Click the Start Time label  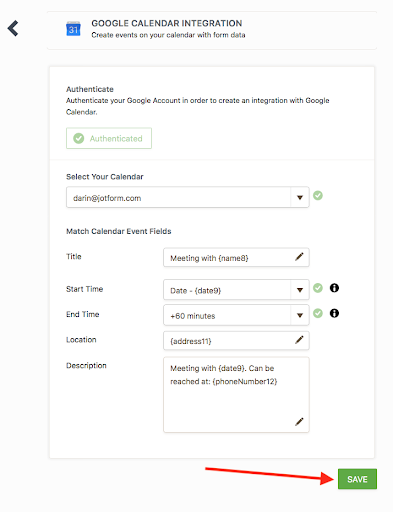tap(84, 289)
